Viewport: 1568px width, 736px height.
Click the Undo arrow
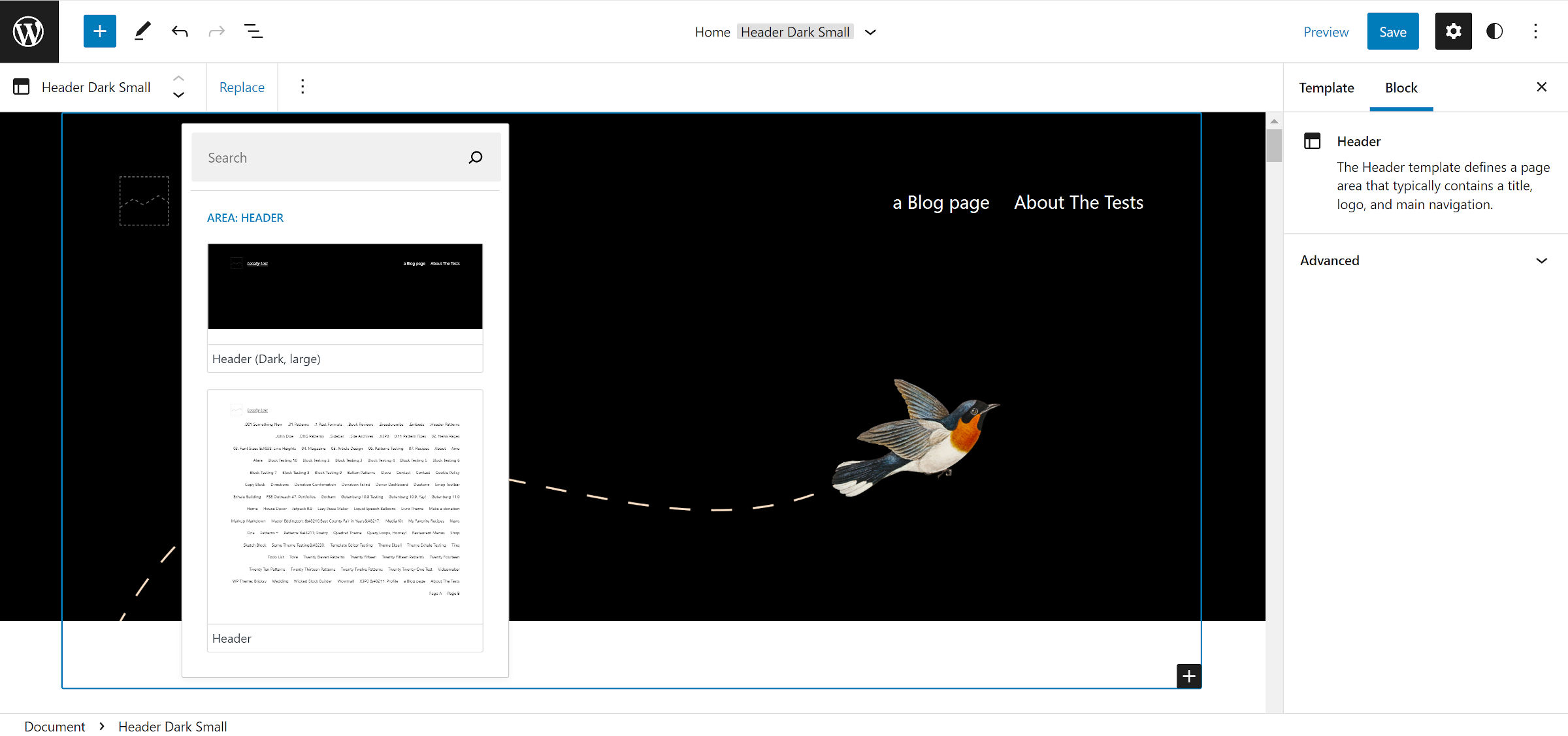coord(180,31)
